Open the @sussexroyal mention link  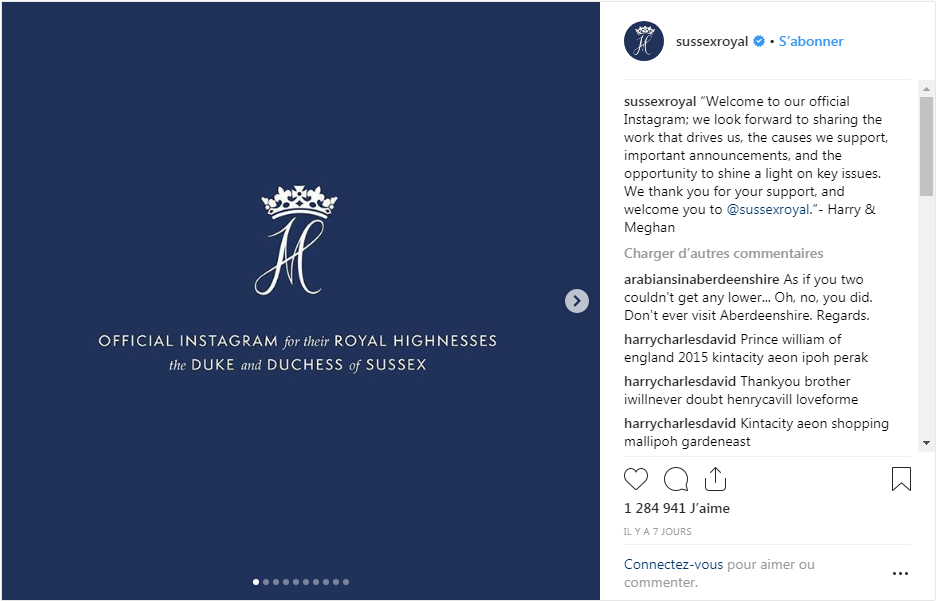767,210
